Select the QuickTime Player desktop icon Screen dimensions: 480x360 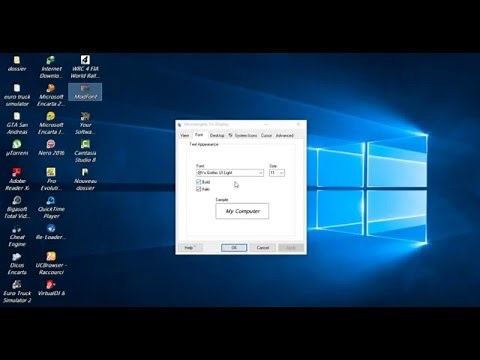51,207
